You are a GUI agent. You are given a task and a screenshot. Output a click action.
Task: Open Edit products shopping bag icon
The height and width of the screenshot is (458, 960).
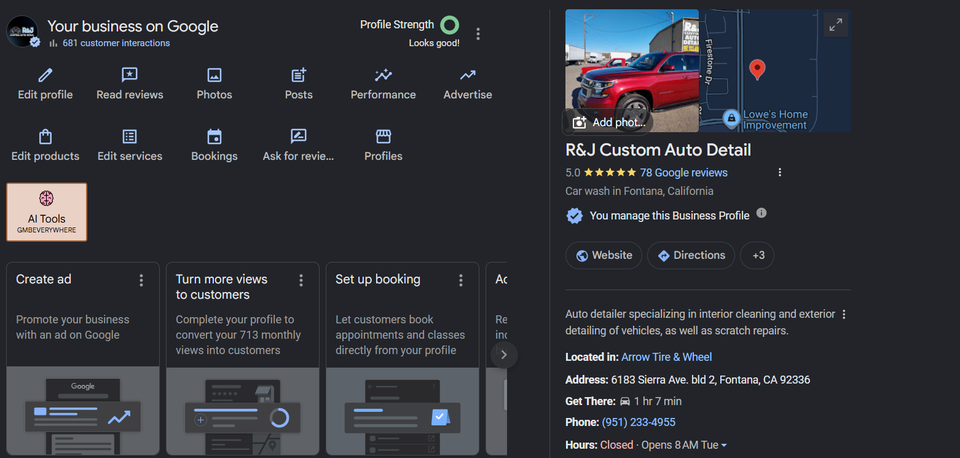coord(45,136)
